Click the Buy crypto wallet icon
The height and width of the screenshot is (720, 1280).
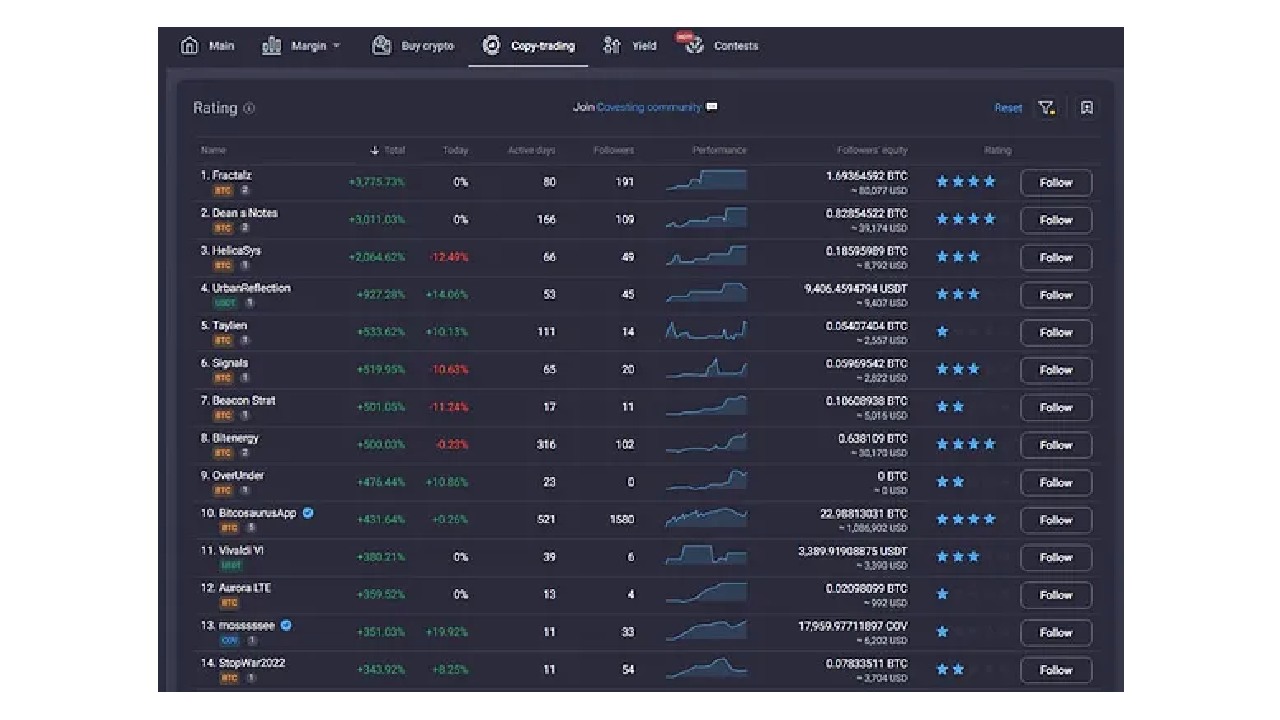point(381,46)
